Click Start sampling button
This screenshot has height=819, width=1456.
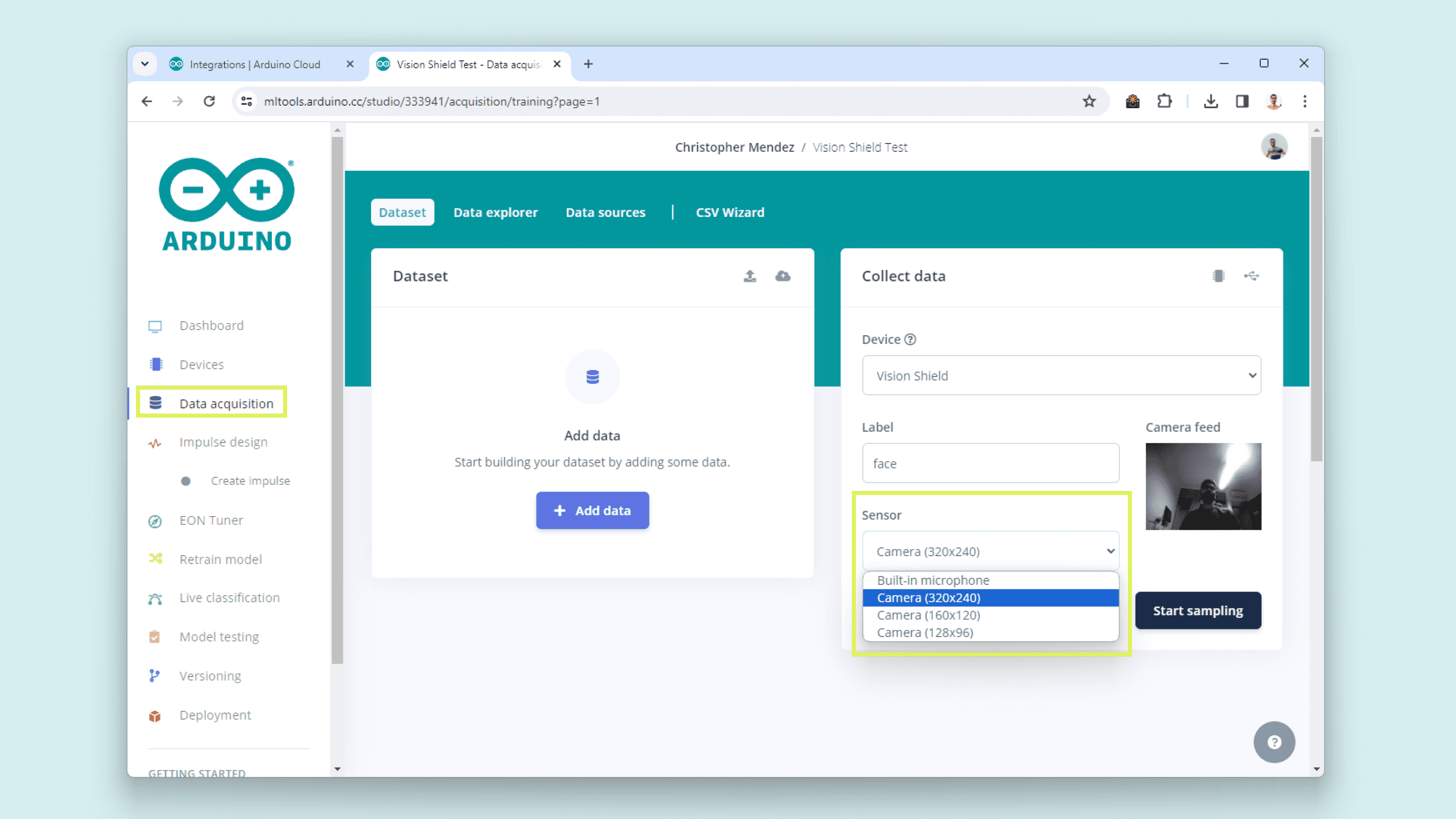click(1198, 610)
